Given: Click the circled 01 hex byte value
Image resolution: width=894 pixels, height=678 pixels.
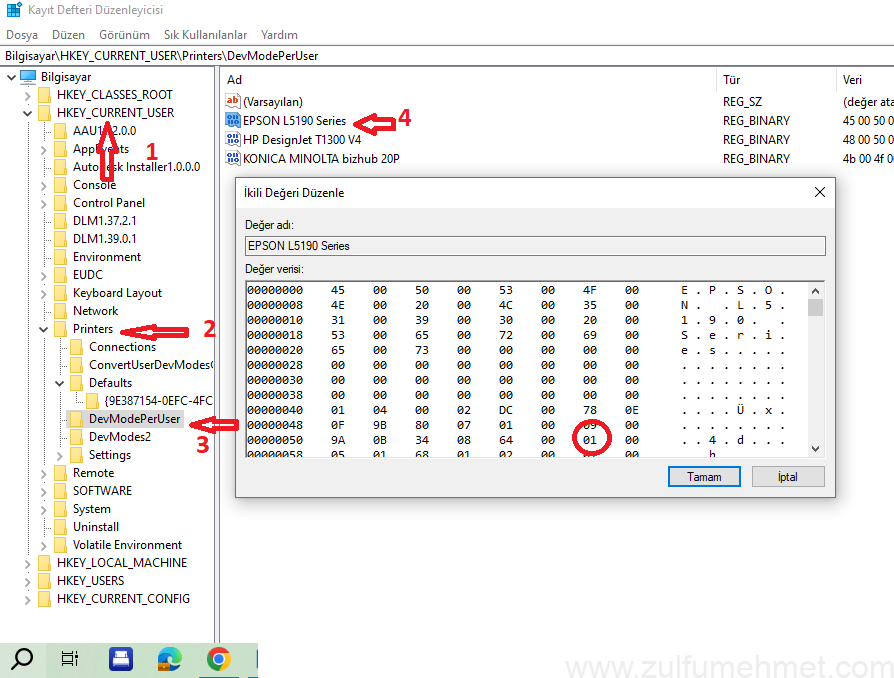Looking at the screenshot, I should coord(589,440).
